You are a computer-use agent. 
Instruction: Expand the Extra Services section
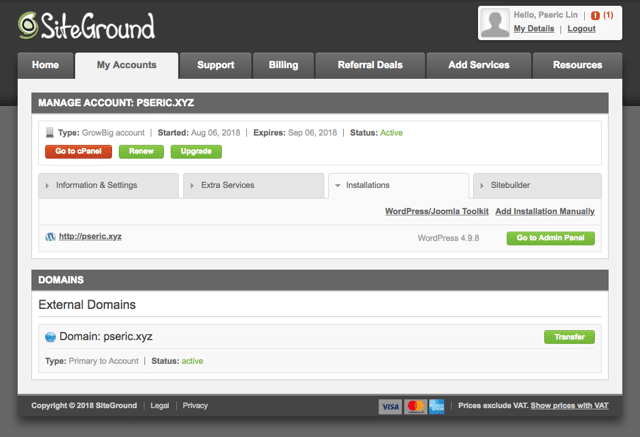click(253, 186)
